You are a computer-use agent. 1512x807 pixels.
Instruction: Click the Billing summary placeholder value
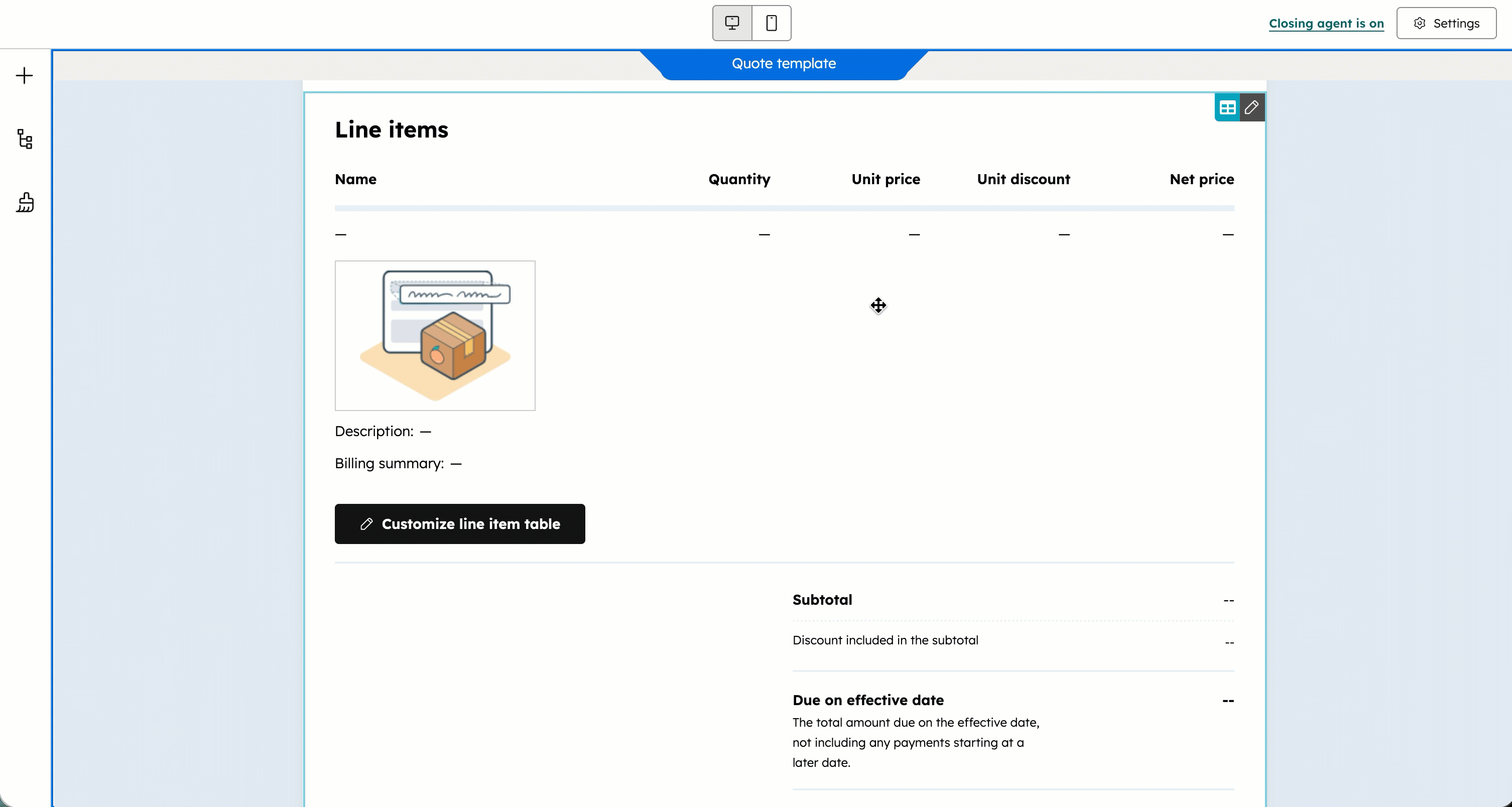(x=457, y=463)
